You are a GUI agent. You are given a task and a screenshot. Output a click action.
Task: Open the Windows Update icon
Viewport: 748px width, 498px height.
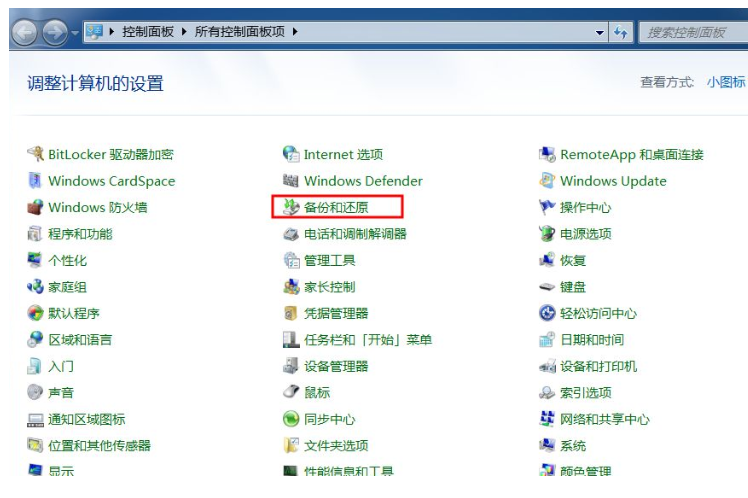coord(547,181)
